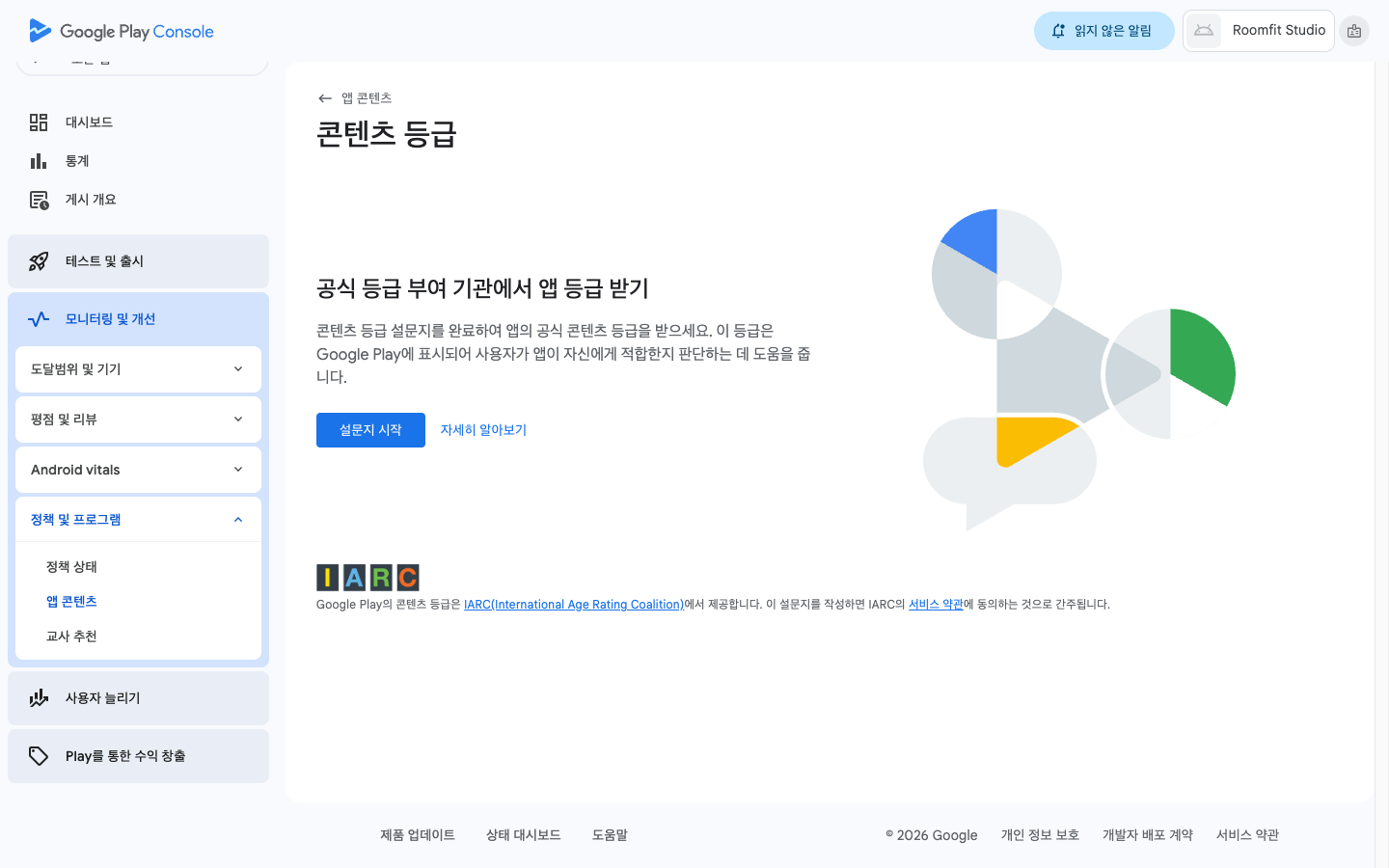Click the rocket icon for 테스트 및 출시
This screenshot has height=868, width=1389.
pos(39,261)
